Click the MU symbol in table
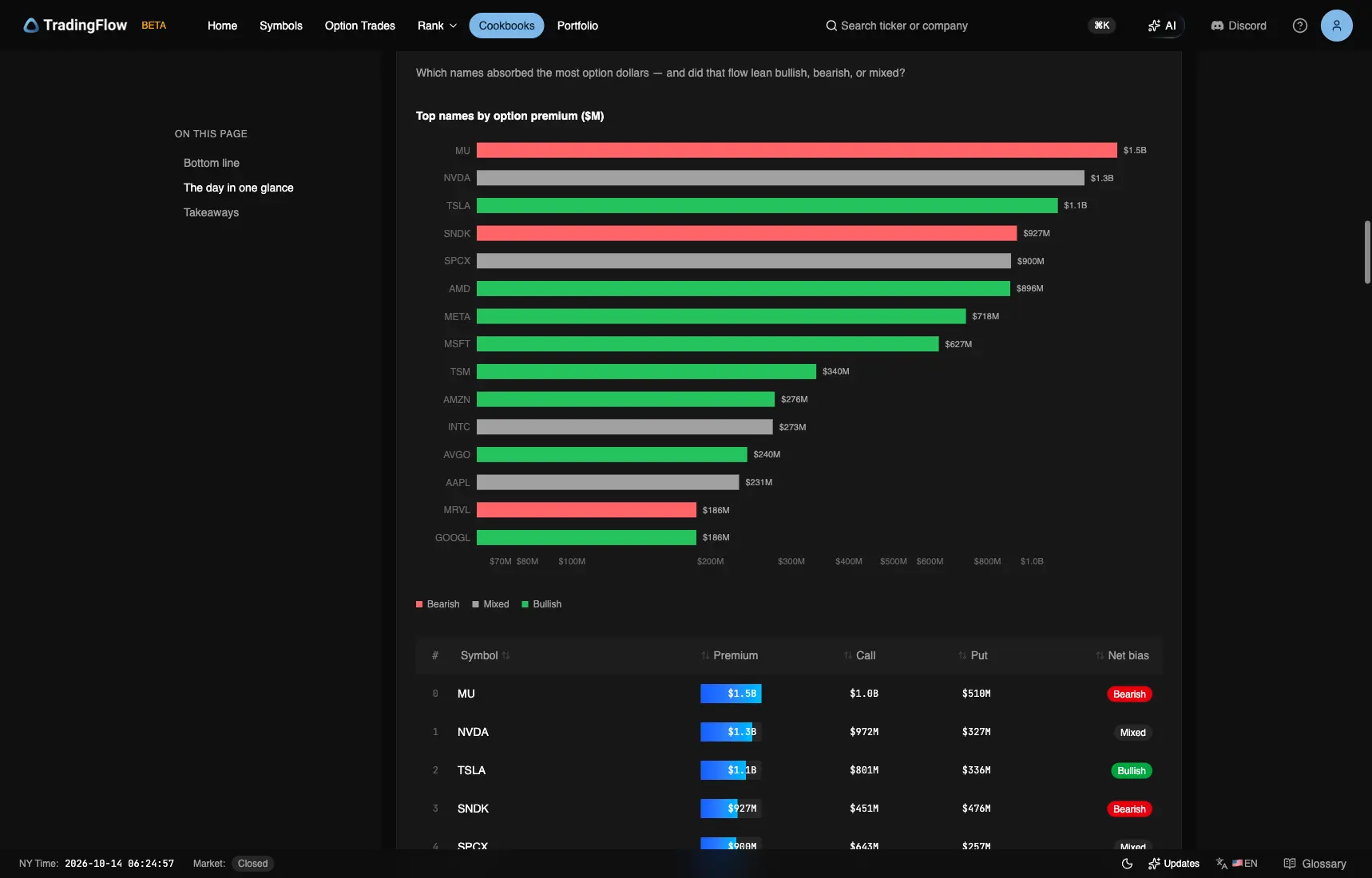 coord(466,694)
